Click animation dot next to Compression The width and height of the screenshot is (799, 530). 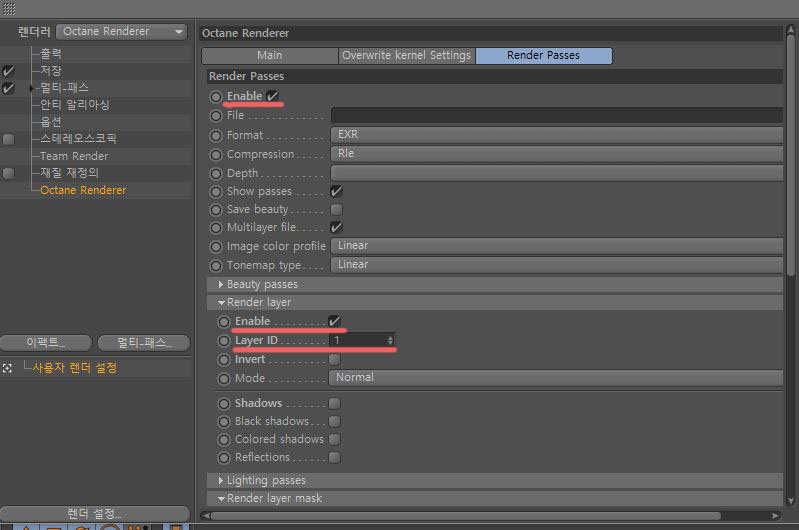216,154
